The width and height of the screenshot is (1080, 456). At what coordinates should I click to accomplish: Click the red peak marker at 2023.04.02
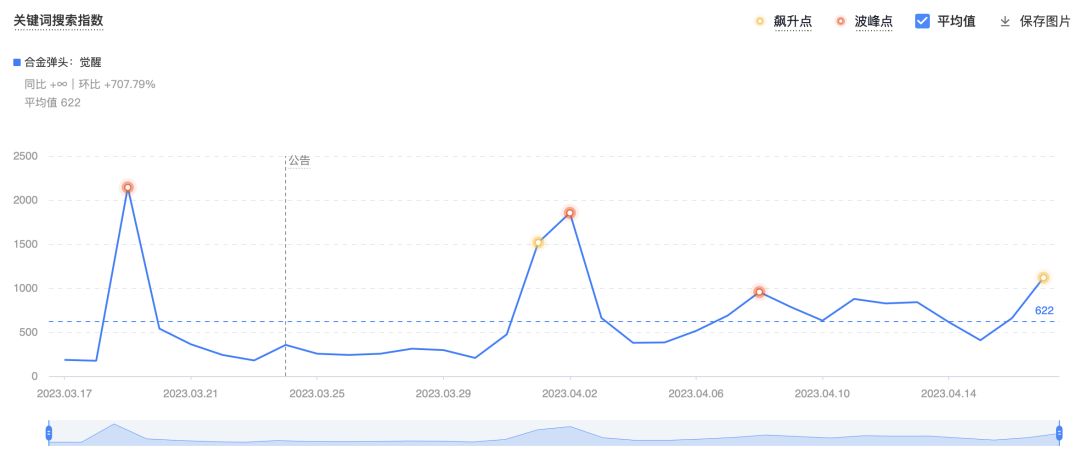pos(570,213)
